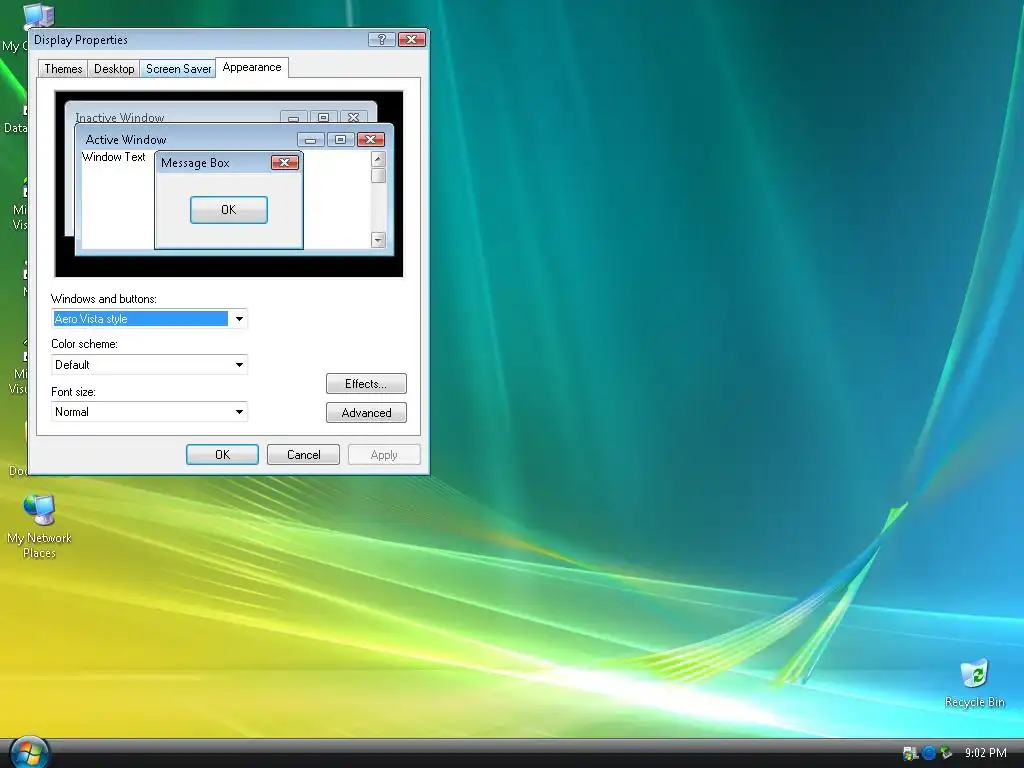Open the Font size dropdown
Viewport: 1024px width, 768px height.
[x=150, y=412]
